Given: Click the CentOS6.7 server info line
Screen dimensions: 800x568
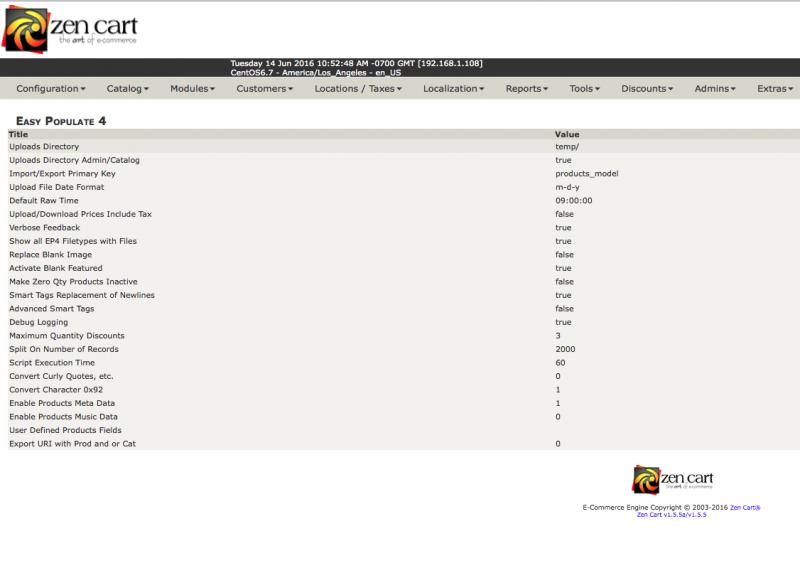Looking at the screenshot, I should [x=315, y=72].
